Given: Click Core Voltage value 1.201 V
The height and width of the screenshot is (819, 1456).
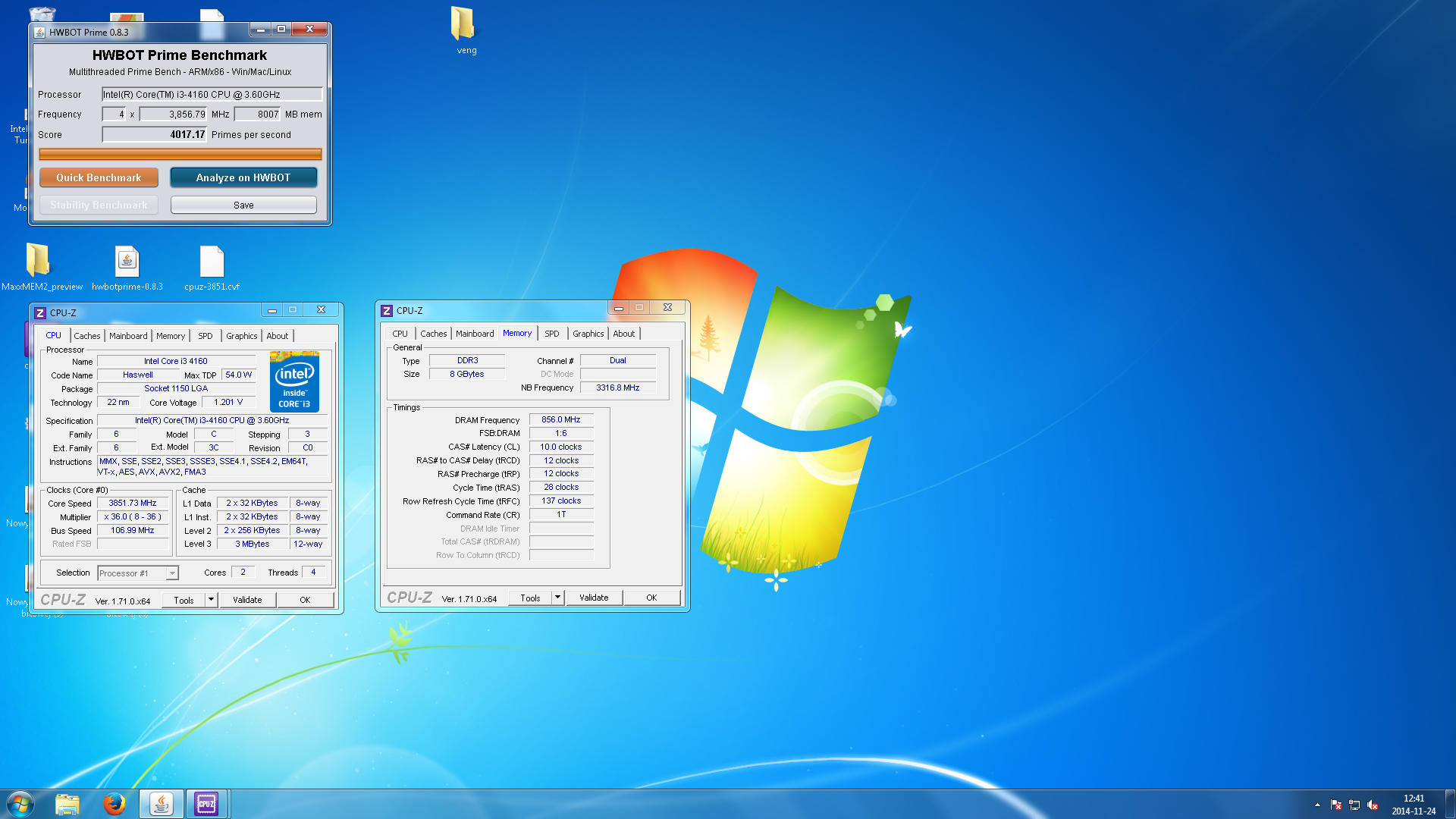Looking at the screenshot, I should click(x=228, y=402).
